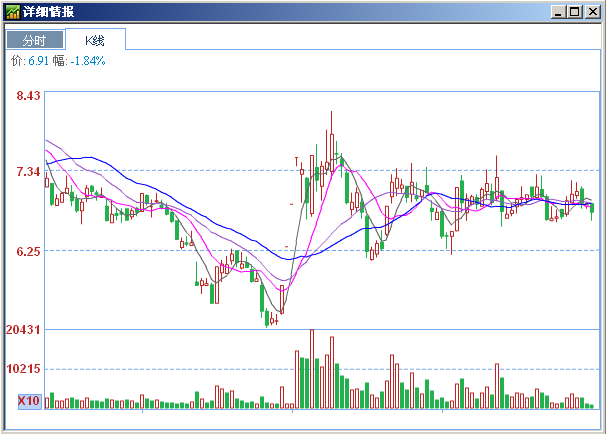Click the tallest red volume bar
Screen dimensions: 606x434
tap(312, 369)
